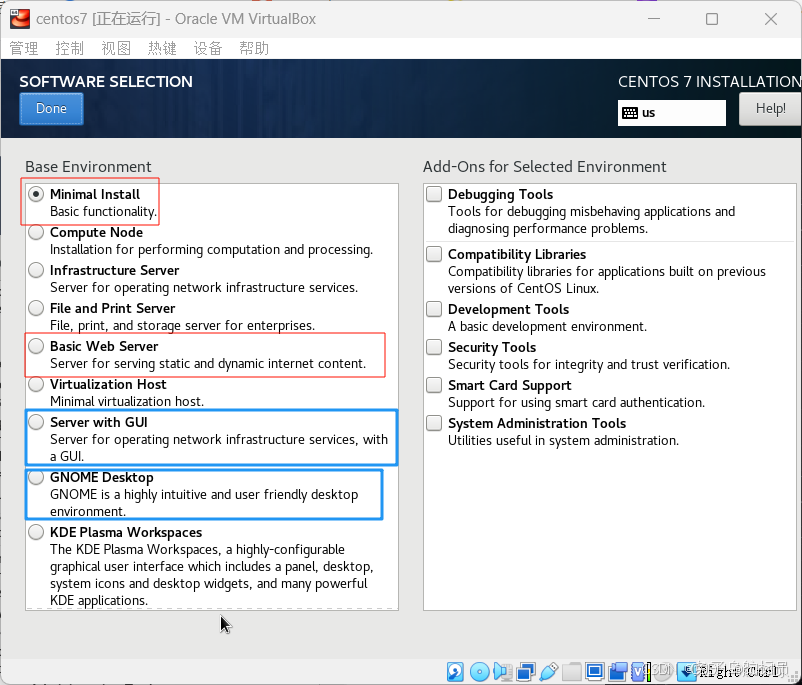Check the Compatibility Libraries add-on
Viewport: 802px width, 685px height.
[x=434, y=254]
